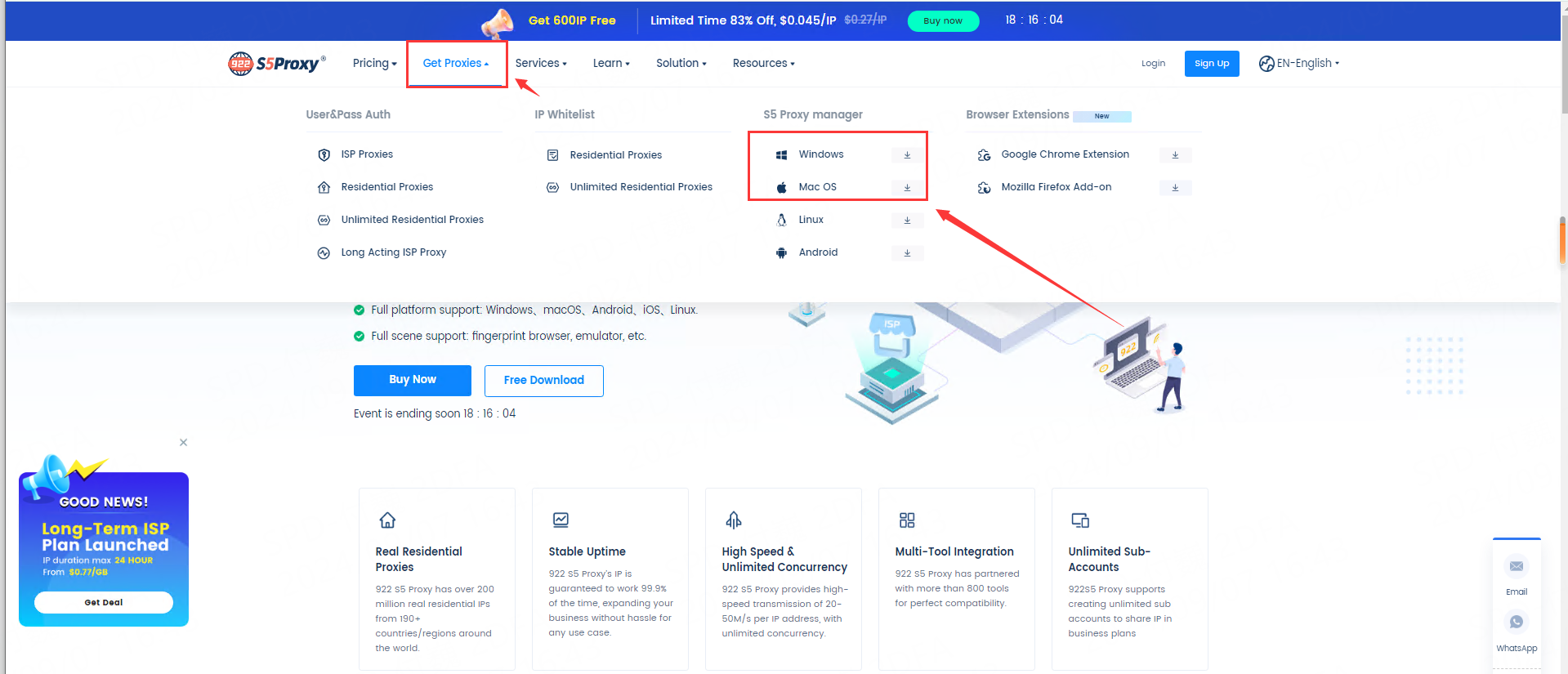1568x674 pixels.
Task: Click Mozilla Firefox Add-on download icon
Action: coord(1175,187)
